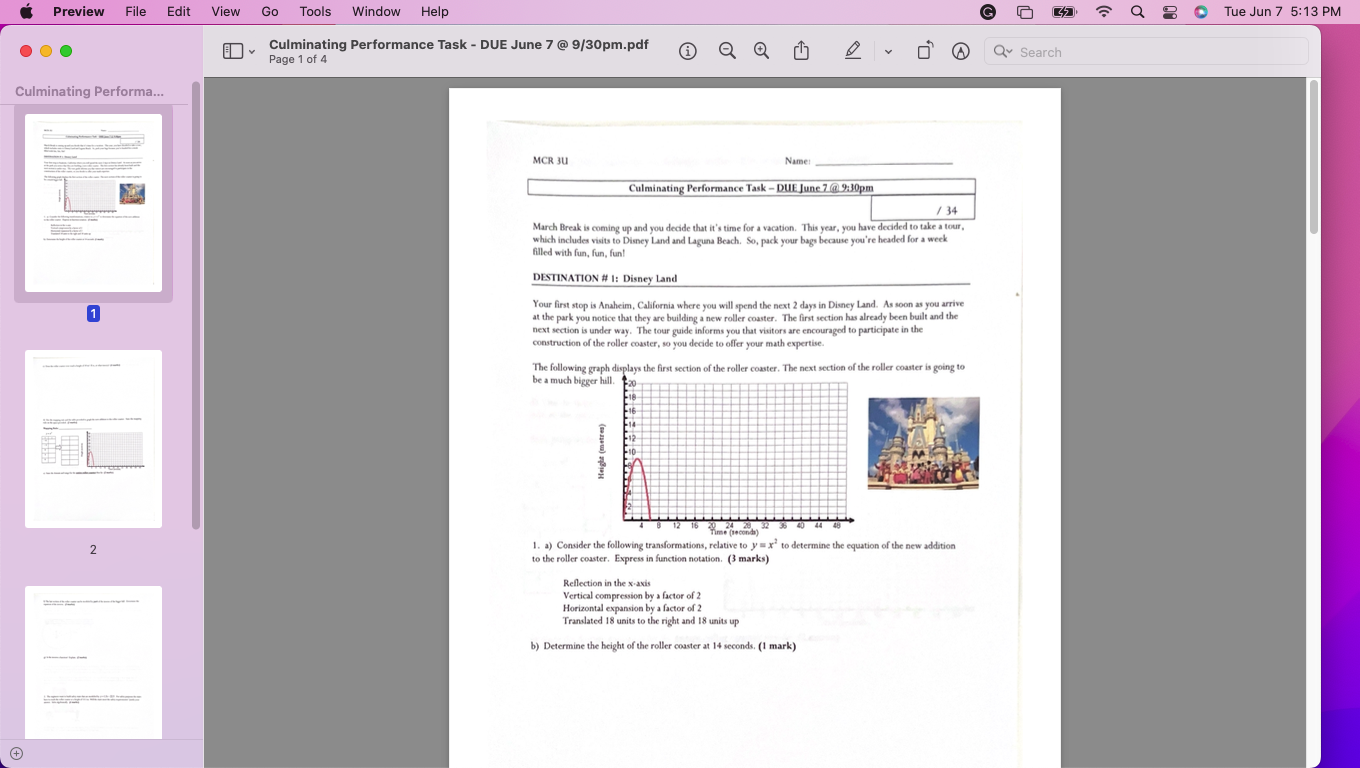
Task: Open the Search magnifier dropdown
Action: [x=1004, y=51]
